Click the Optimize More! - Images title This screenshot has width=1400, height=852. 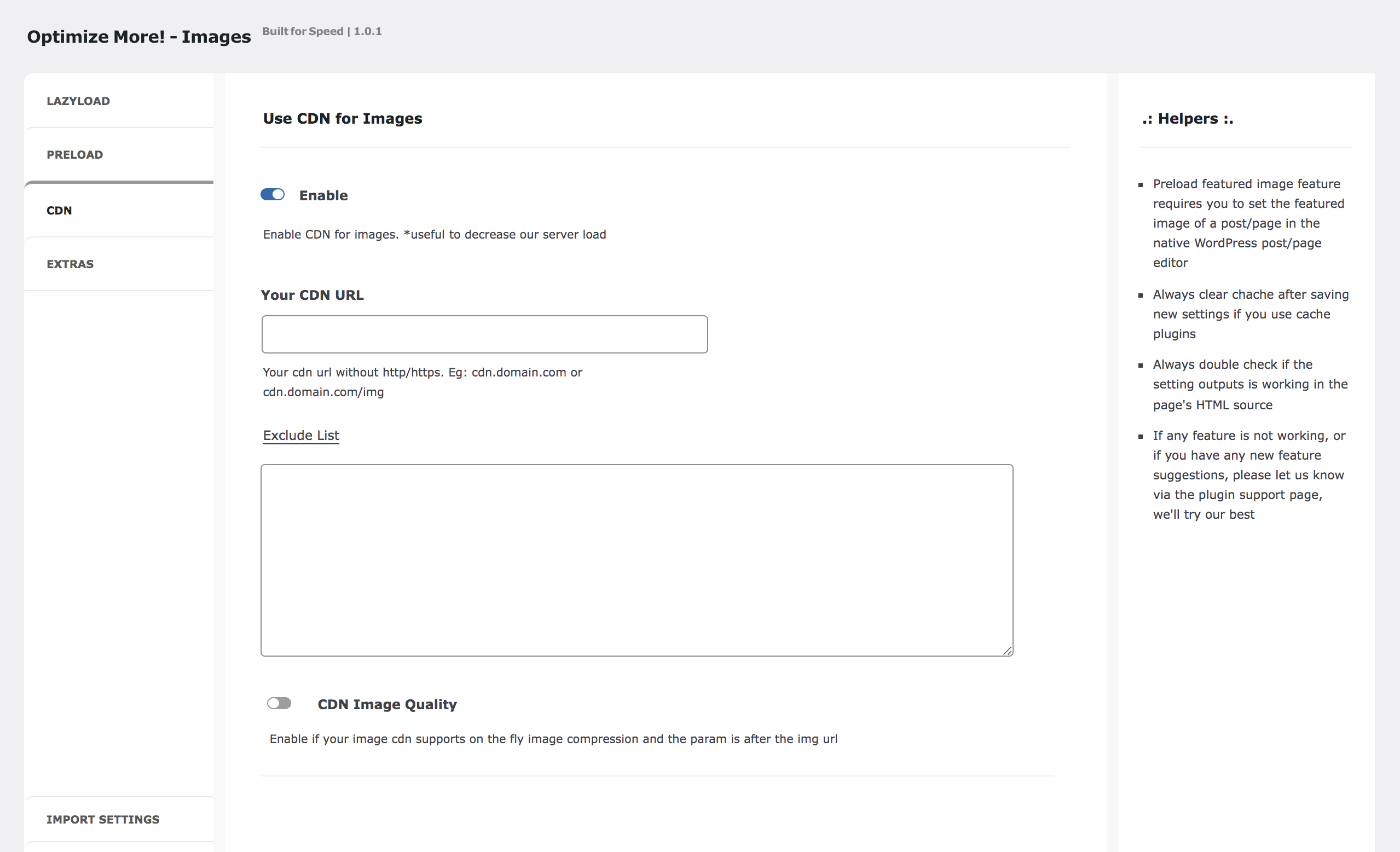point(138,36)
